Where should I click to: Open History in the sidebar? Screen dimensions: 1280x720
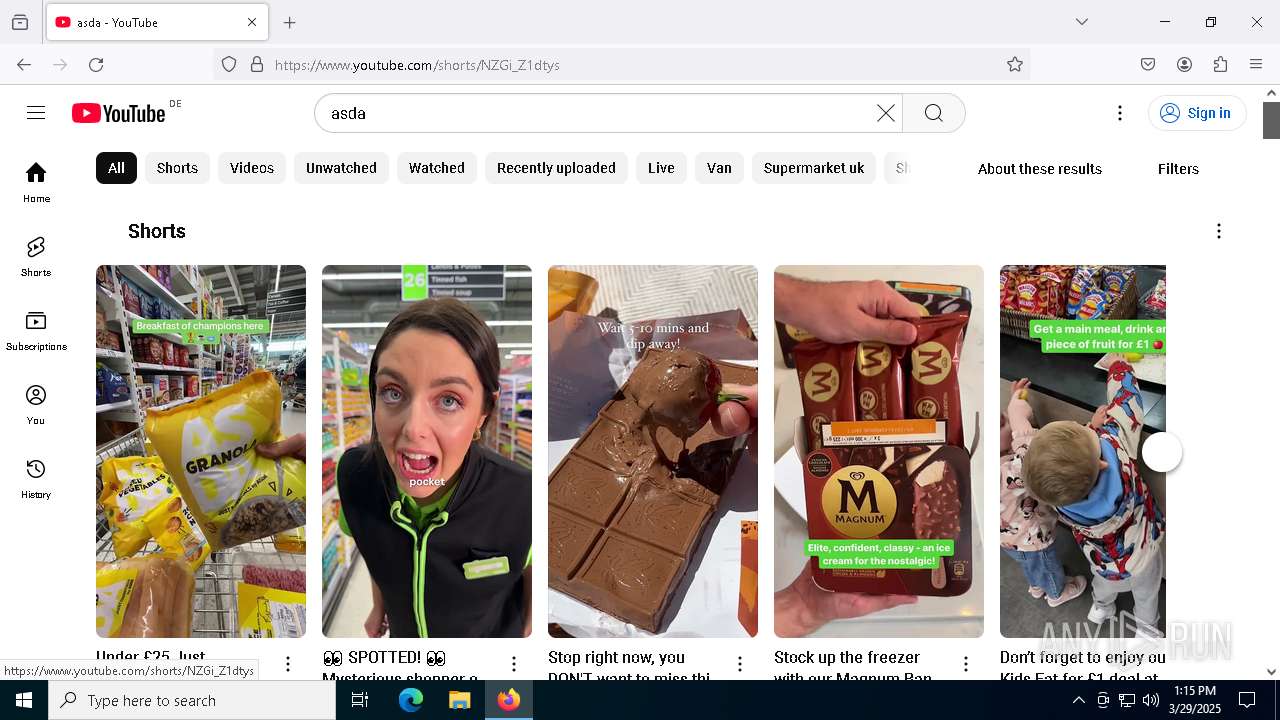click(36, 478)
